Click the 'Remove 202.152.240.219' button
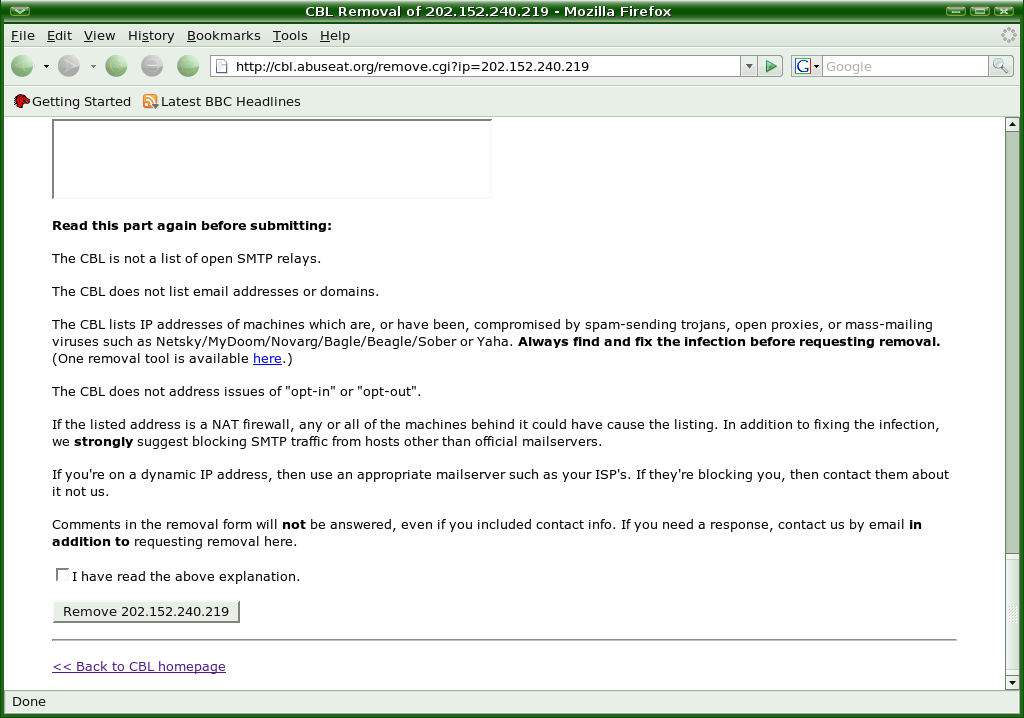The width and height of the screenshot is (1024, 718). 146,612
